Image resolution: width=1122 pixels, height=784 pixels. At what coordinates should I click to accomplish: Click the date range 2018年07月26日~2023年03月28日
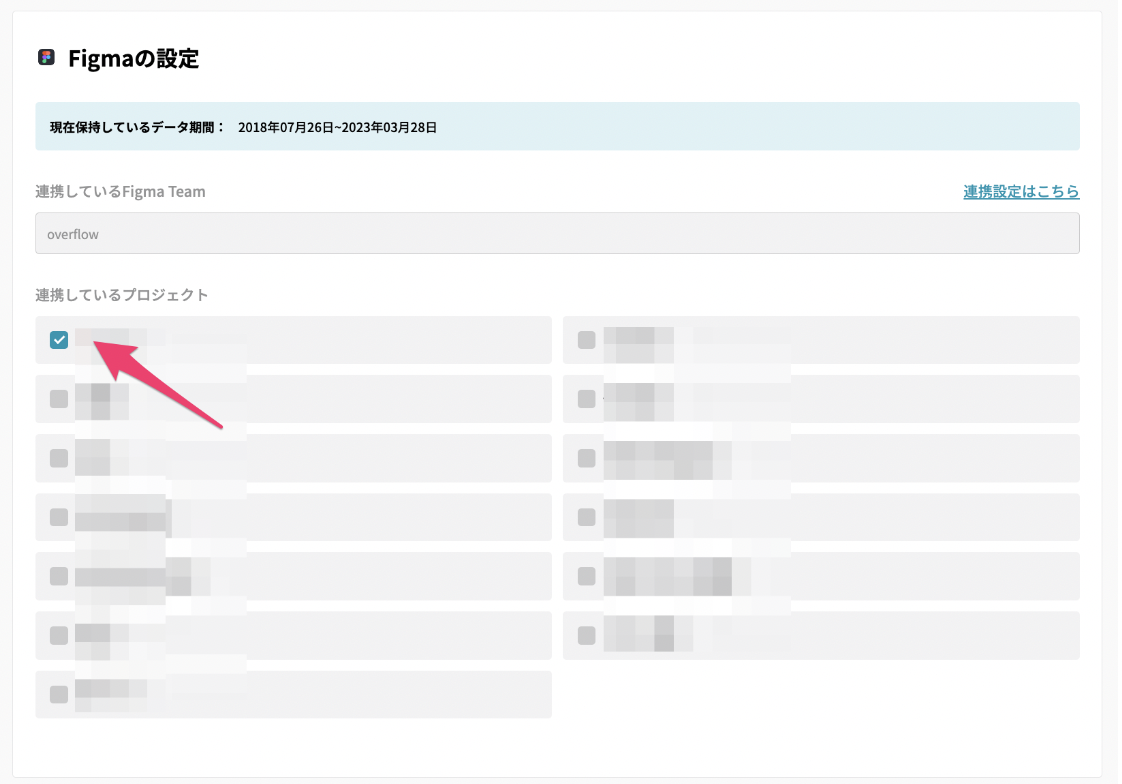(338, 127)
